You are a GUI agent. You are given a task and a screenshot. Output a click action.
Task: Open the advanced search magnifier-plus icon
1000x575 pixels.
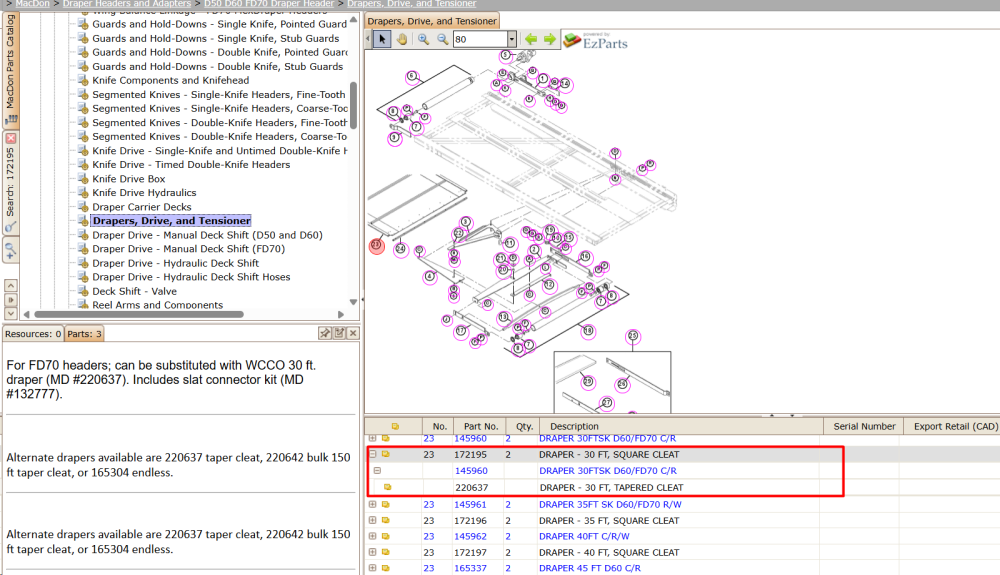10,251
